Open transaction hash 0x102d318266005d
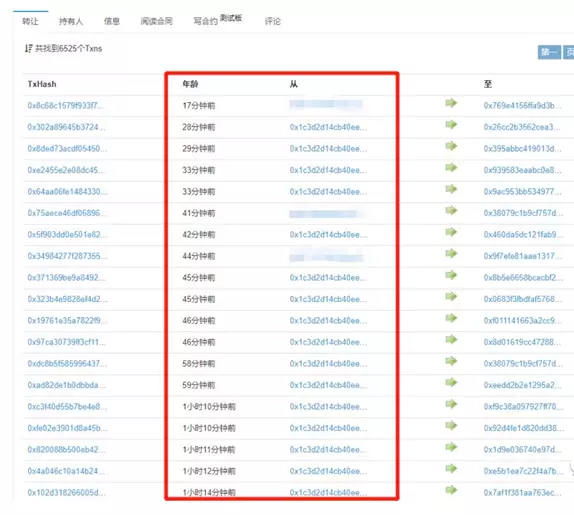 [x=66, y=493]
